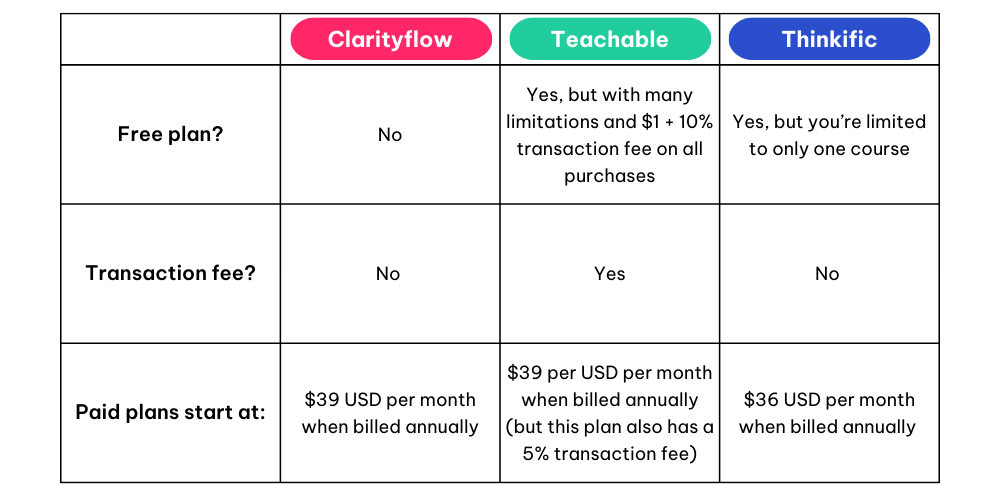
Task: Click the pink Clarityflow header pill
Action: pos(390,39)
